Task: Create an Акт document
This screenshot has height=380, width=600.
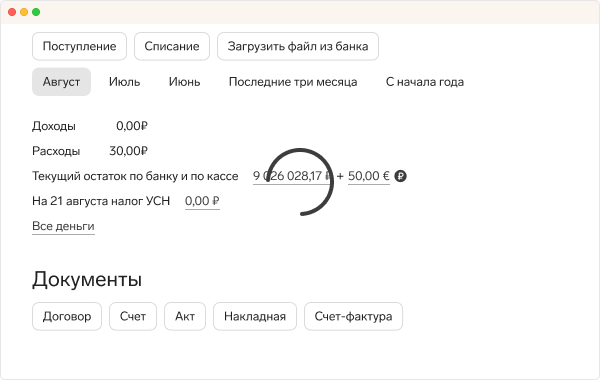Action: coord(185,316)
